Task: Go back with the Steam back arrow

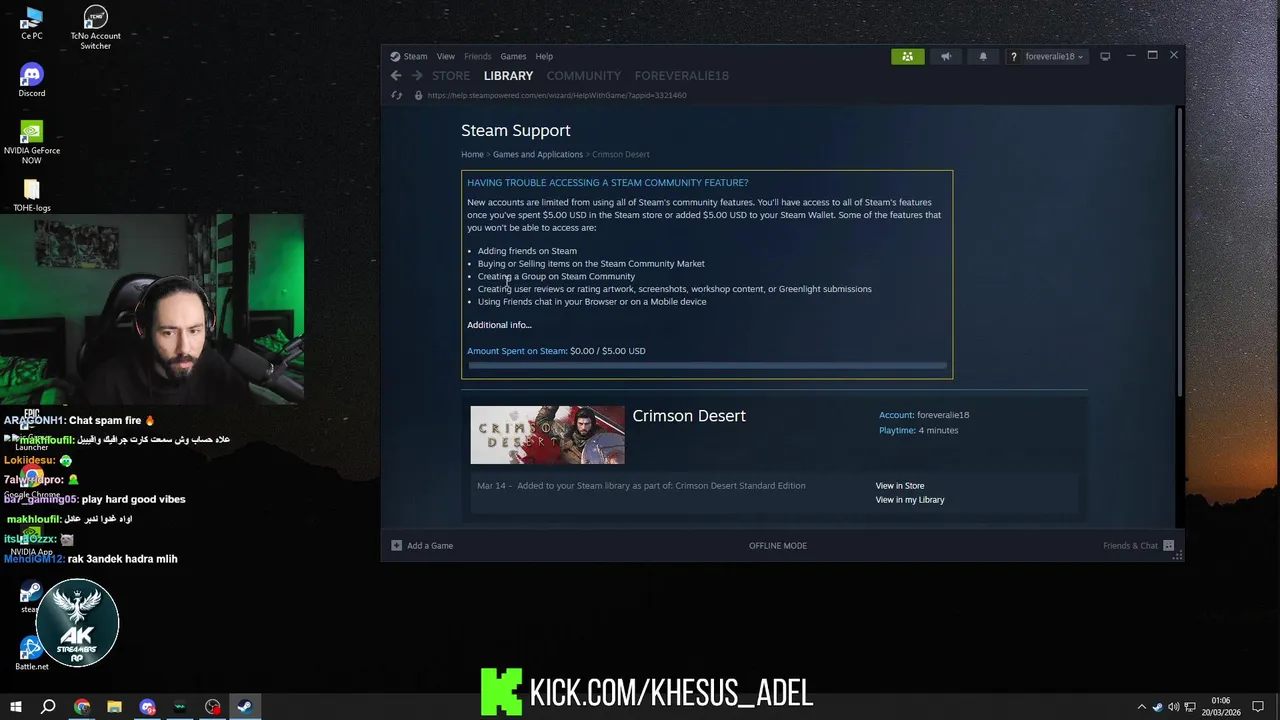Action: [396, 76]
